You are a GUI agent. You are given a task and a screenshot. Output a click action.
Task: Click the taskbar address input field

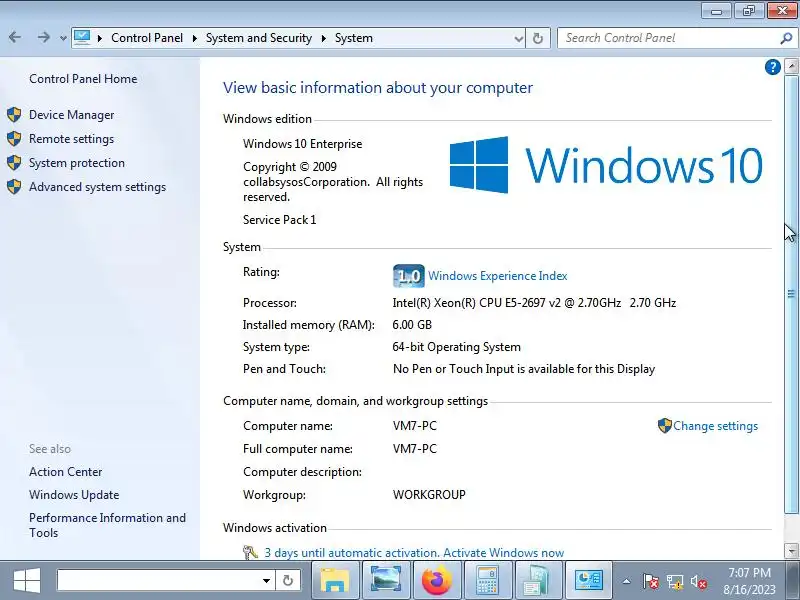point(158,581)
